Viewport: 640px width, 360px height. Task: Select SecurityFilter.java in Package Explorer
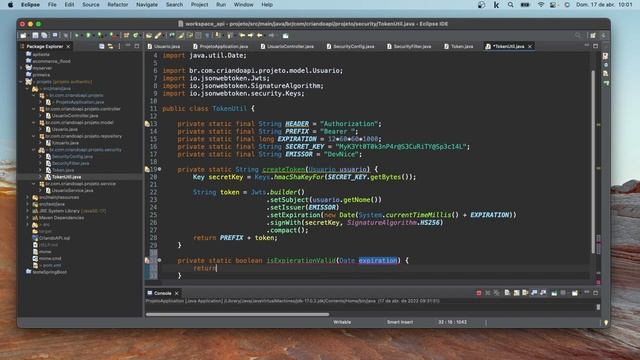(70, 163)
